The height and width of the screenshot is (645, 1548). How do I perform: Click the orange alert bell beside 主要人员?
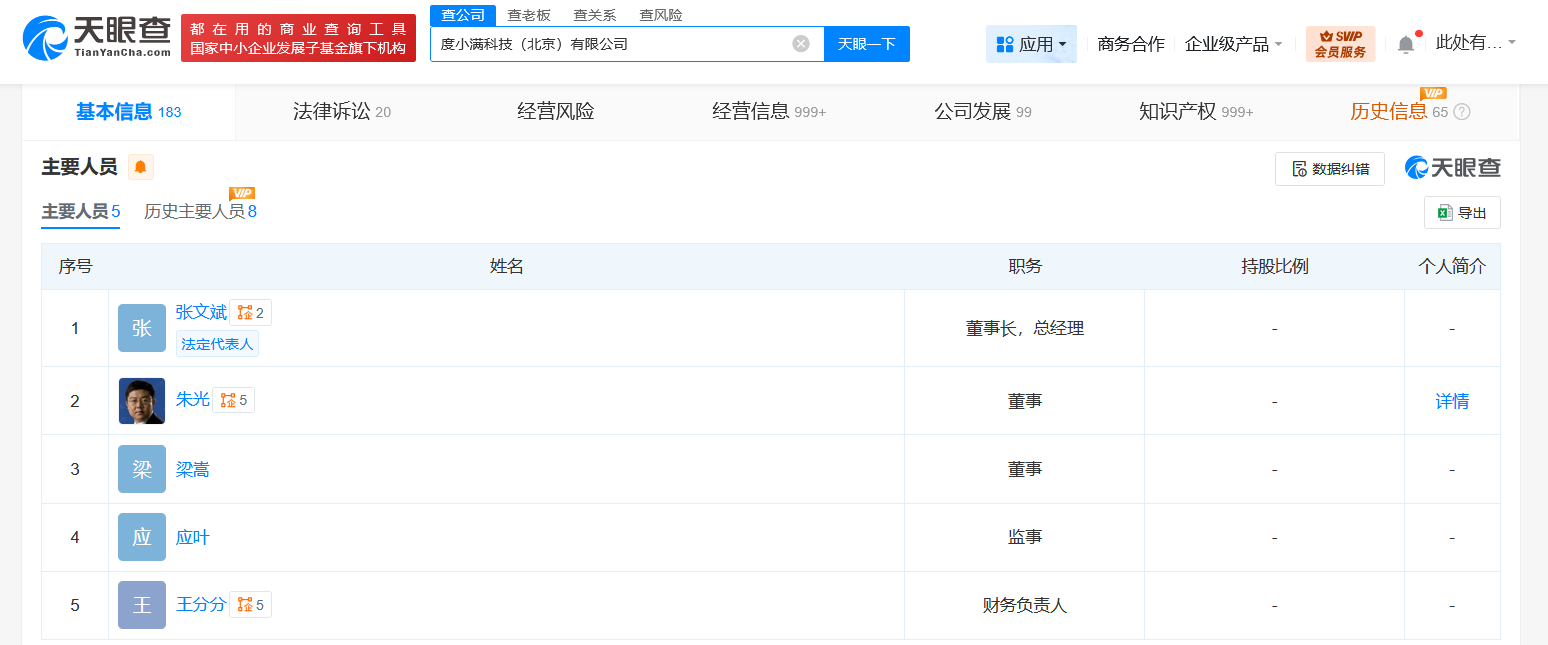point(141,167)
